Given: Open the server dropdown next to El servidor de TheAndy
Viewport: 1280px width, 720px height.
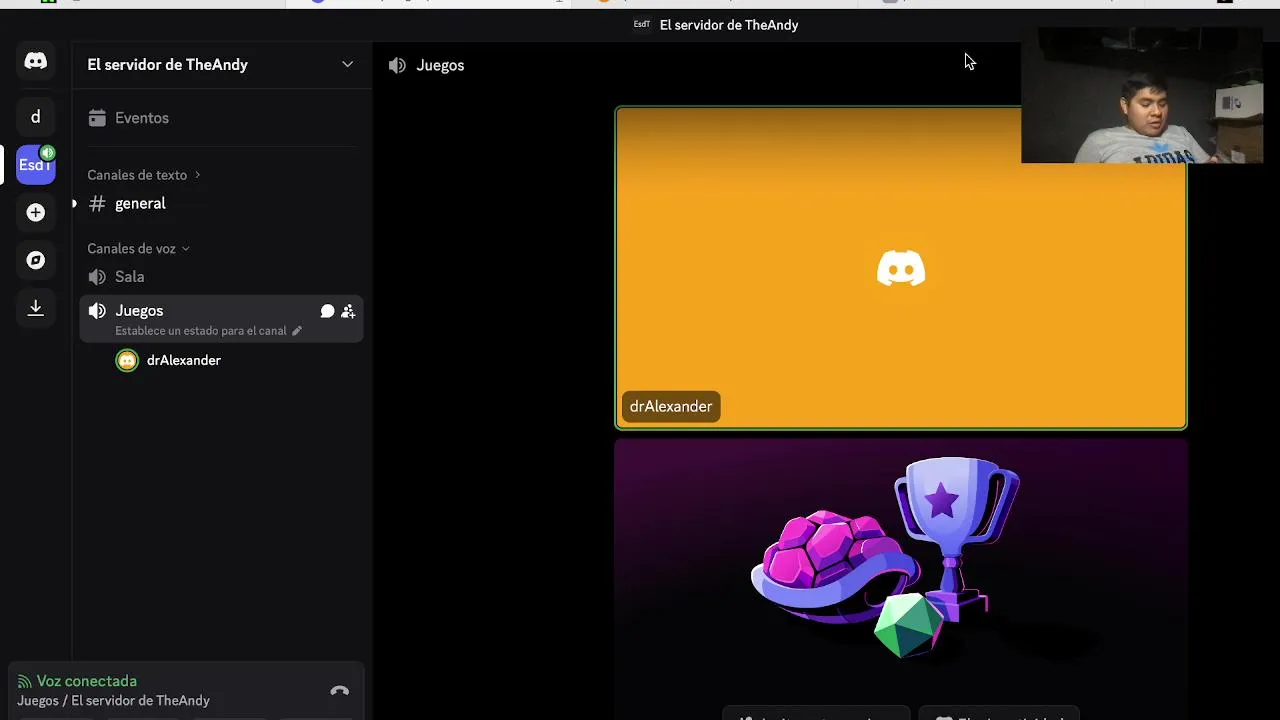Looking at the screenshot, I should coord(347,64).
